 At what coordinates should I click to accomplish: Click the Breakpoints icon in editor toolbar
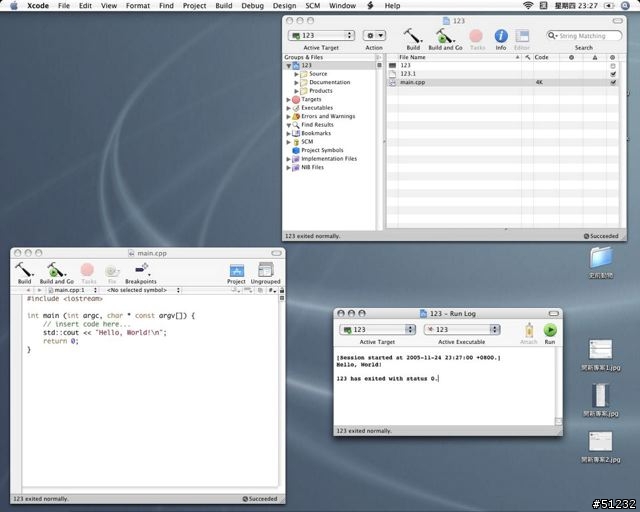pos(141,270)
